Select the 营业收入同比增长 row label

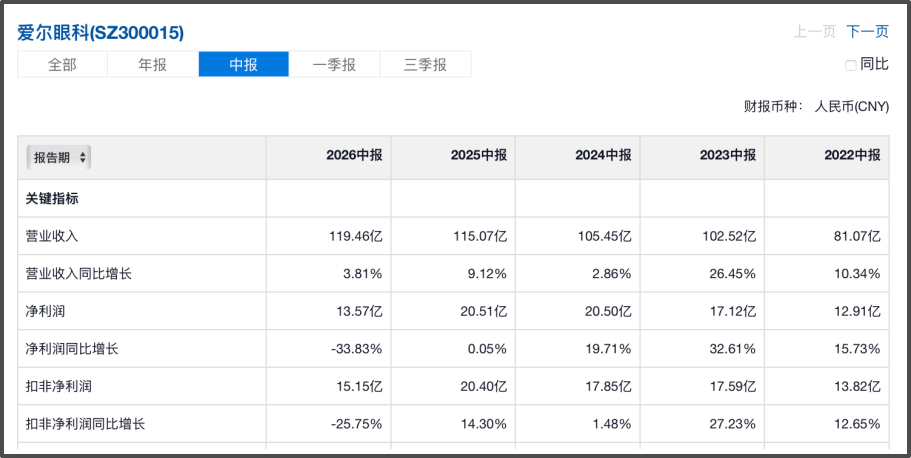tap(79, 274)
